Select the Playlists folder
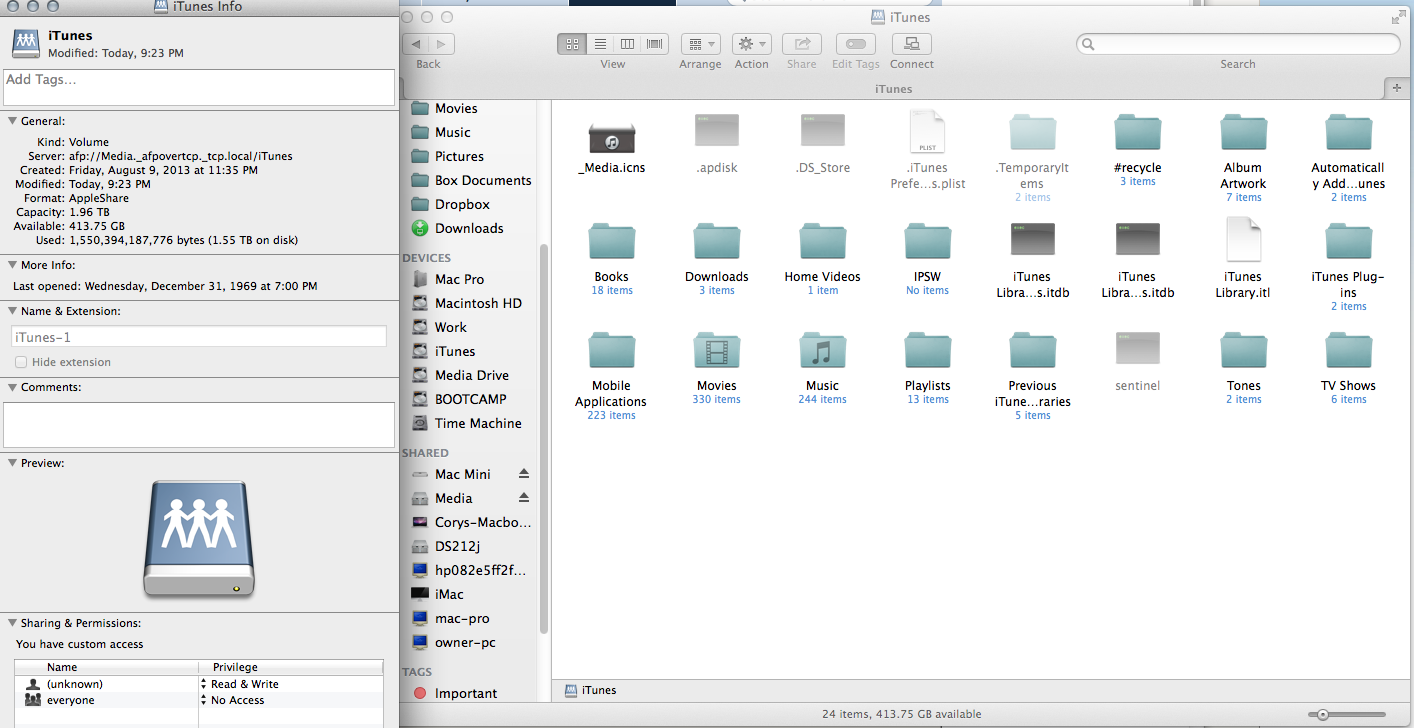1414x728 pixels. pyautogui.click(x=927, y=352)
